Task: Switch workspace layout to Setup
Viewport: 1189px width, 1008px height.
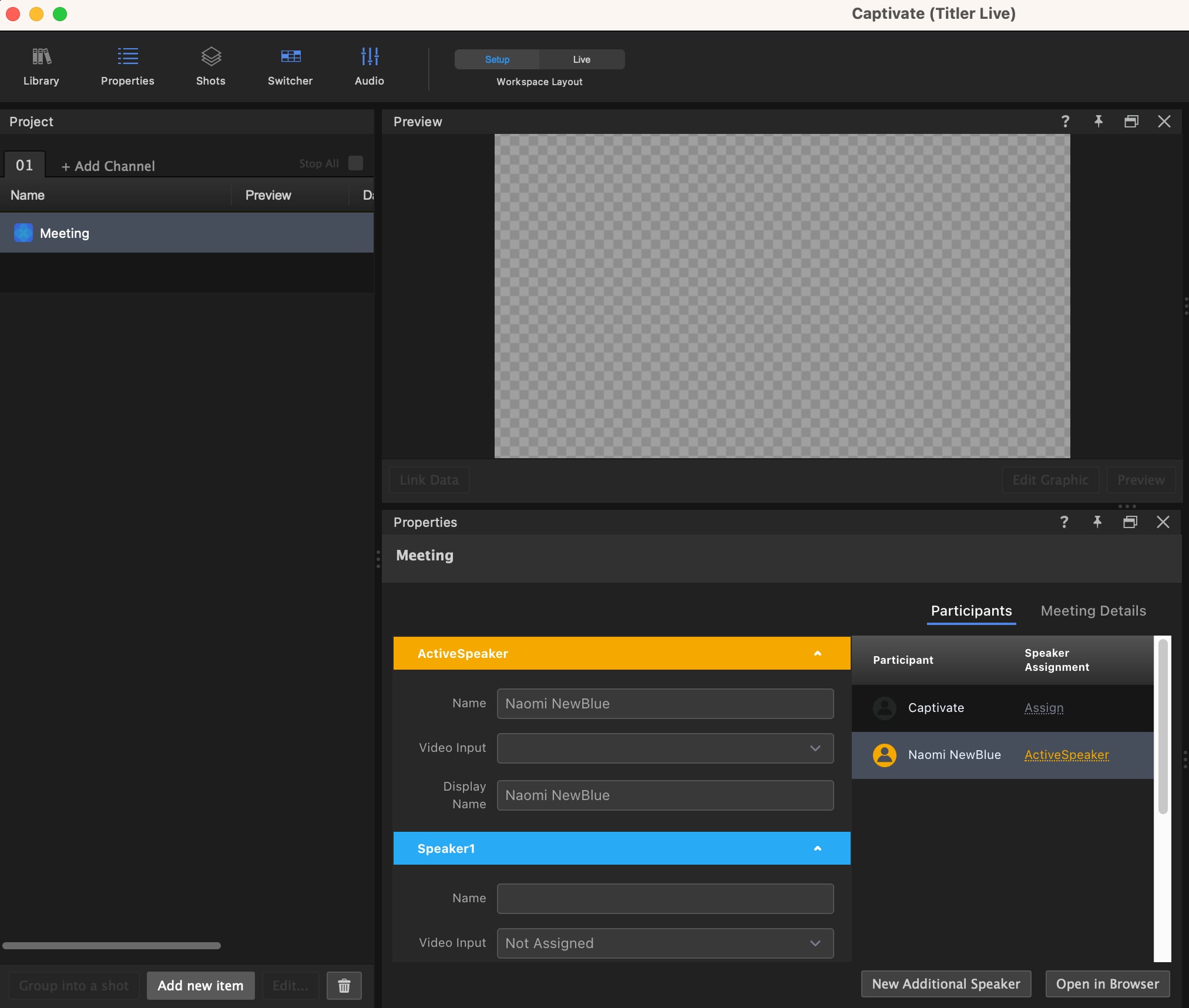Action: coord(497,59)
